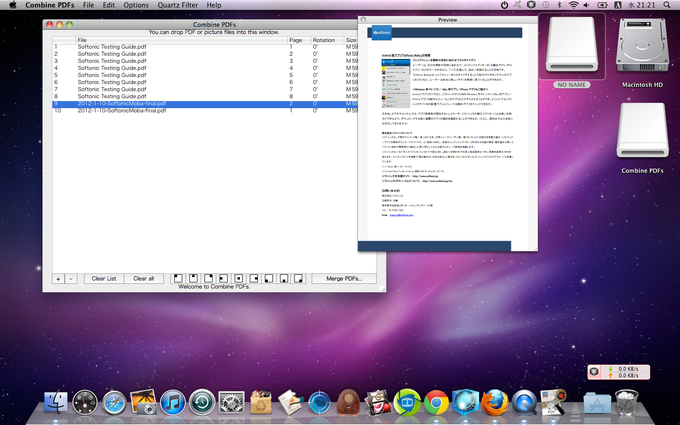Click the Clear List button
The width and height of the screenshot is (680, 425).
(104, 278)
